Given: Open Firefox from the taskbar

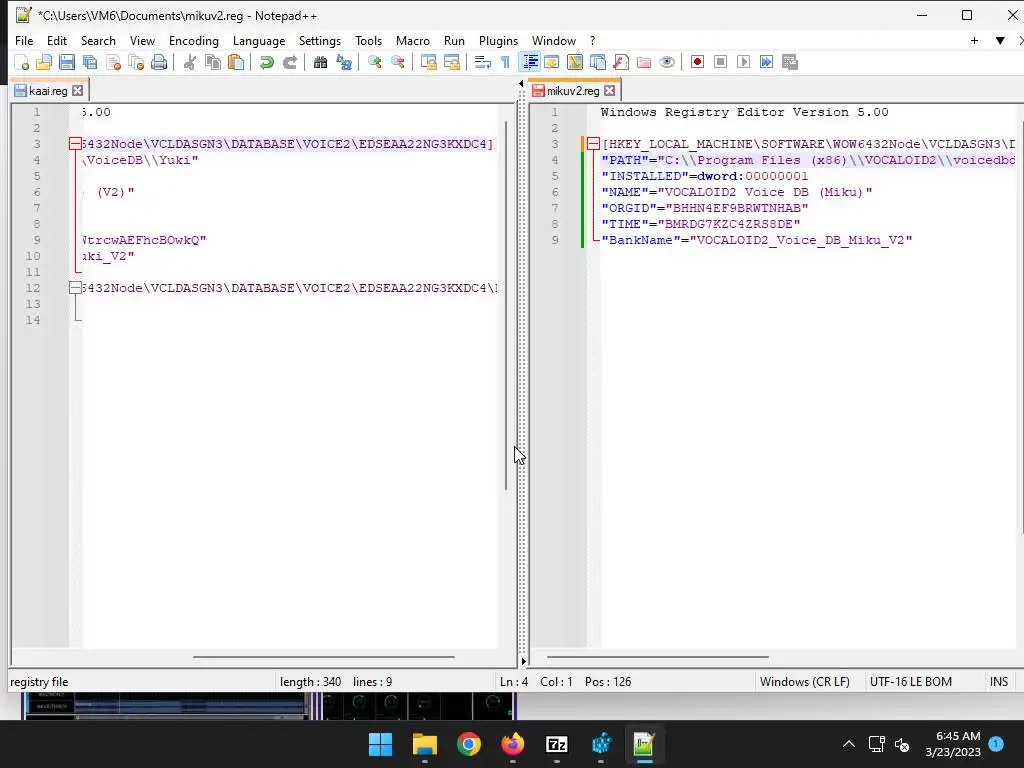Looking at the screenshot, I should tap(513, 744).
